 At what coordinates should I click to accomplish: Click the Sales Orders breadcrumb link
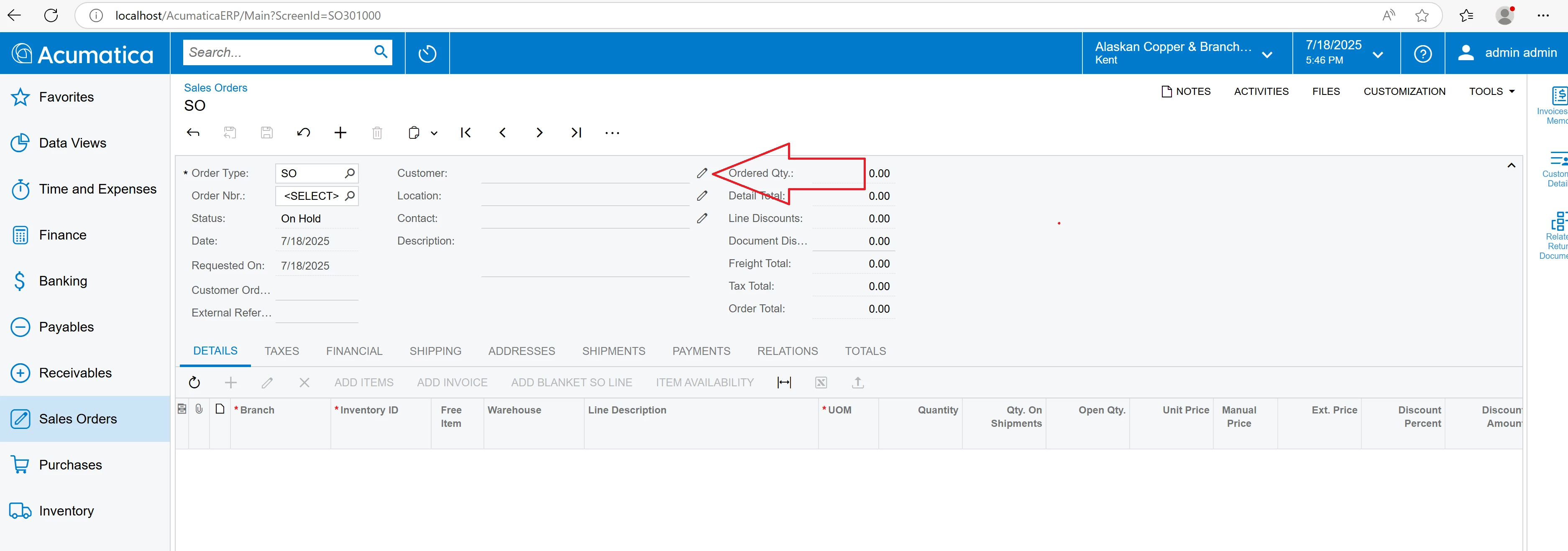click(215, 87)
